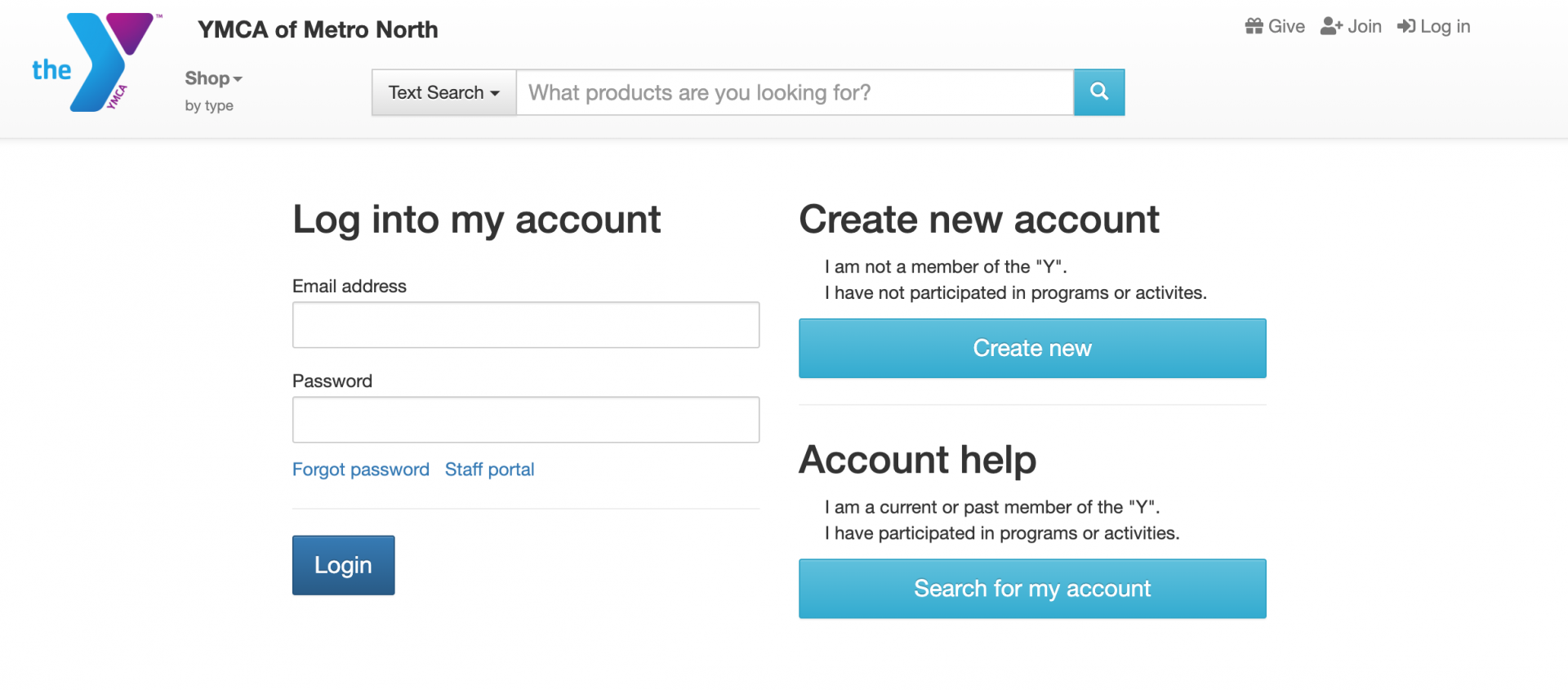Click inside the Email address field

525,324
